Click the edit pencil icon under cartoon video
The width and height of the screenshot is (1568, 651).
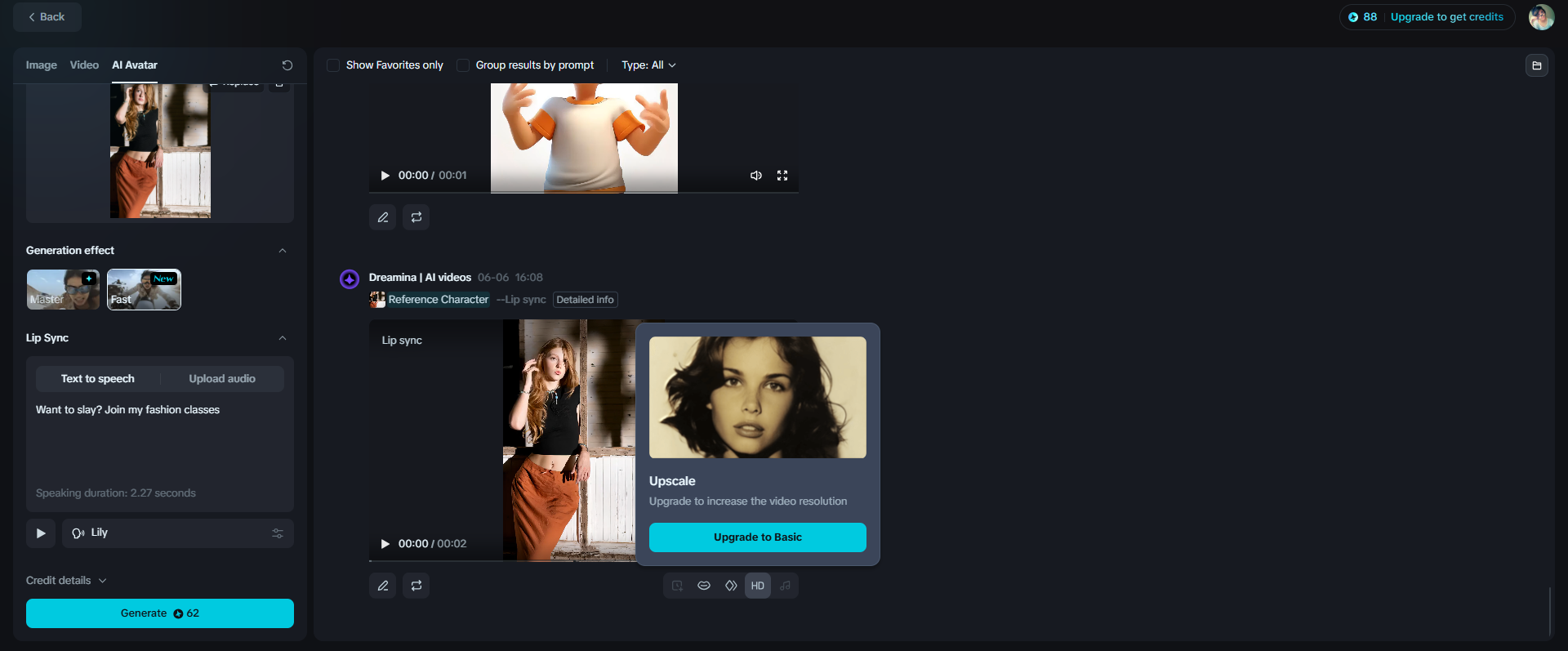pos(383,217)
